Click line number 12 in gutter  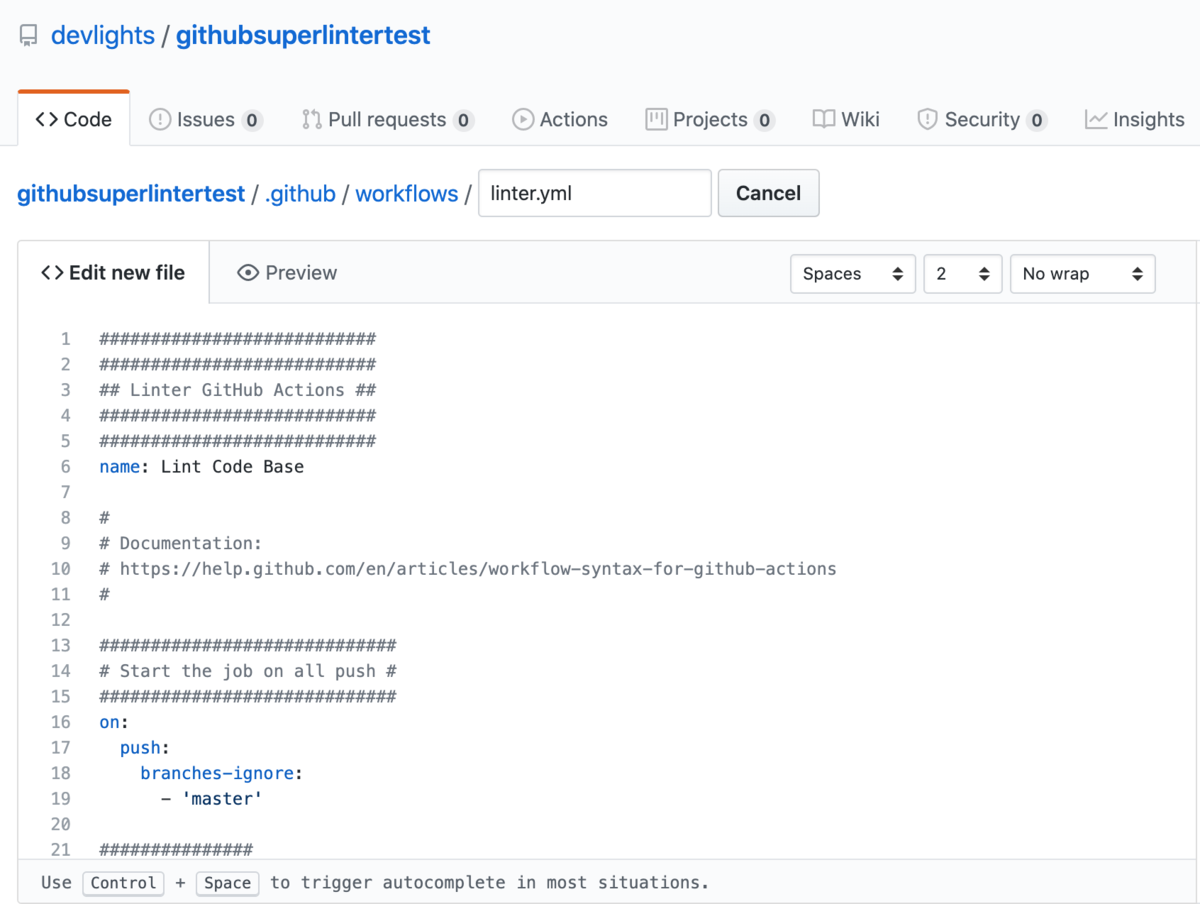pos(61,620)
